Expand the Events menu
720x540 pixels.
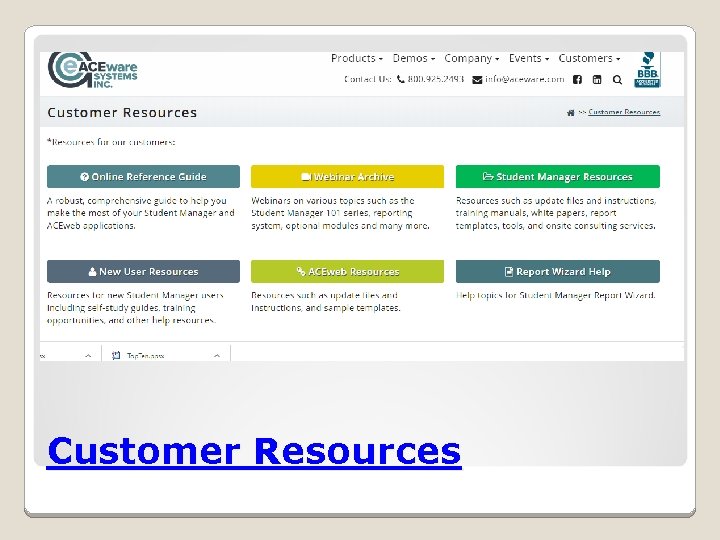click(529, 58)
